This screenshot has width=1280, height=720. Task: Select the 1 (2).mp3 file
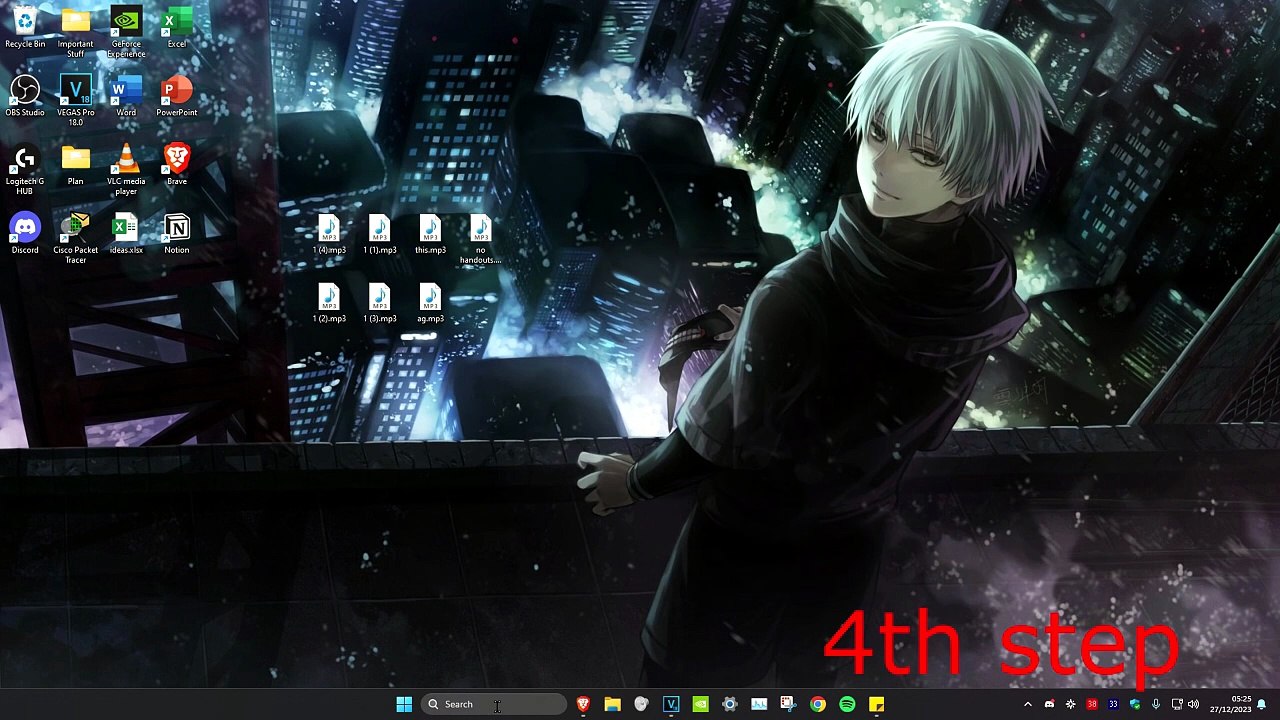click(x=329, y=303)
